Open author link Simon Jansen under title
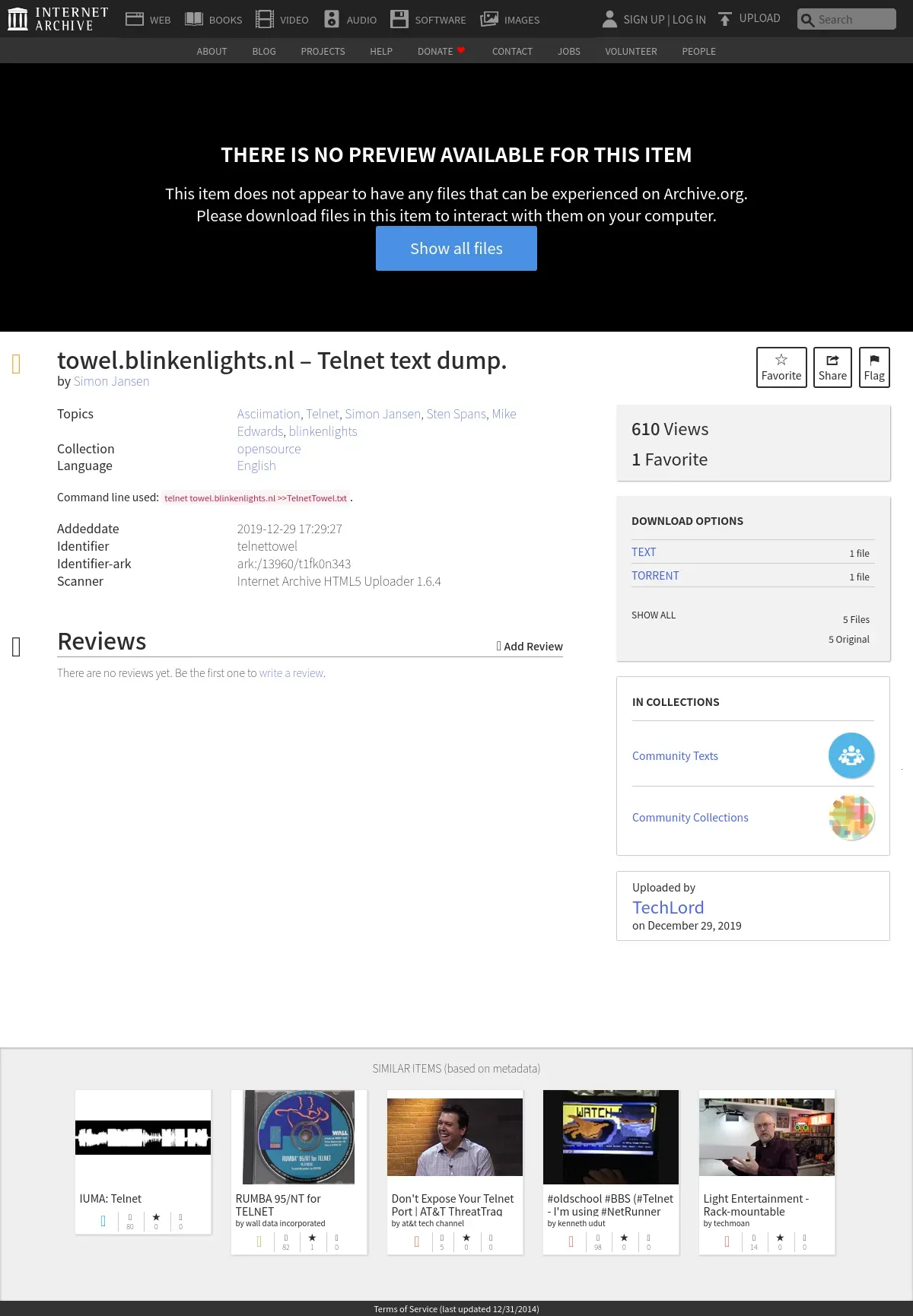The image size is (913, 1316). [x=111, y=381]
